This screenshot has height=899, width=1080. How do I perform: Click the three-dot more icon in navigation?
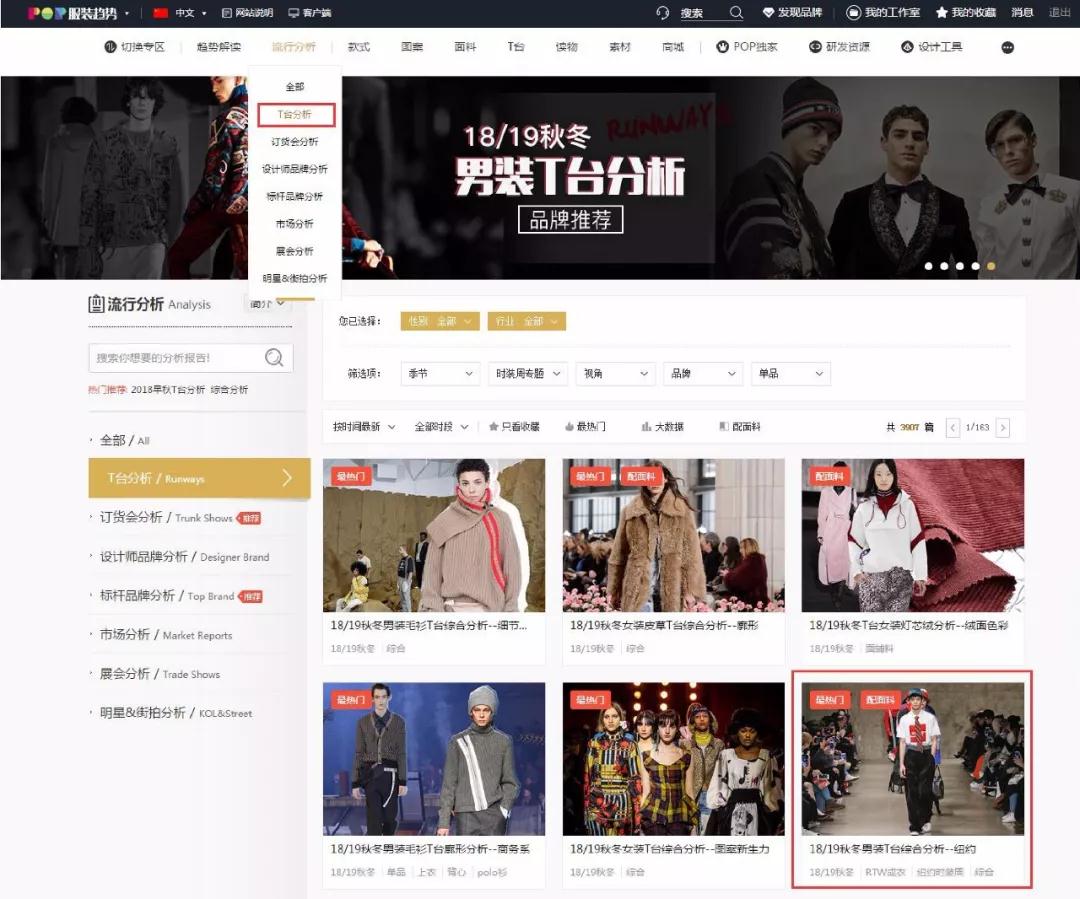[1007, 48]
